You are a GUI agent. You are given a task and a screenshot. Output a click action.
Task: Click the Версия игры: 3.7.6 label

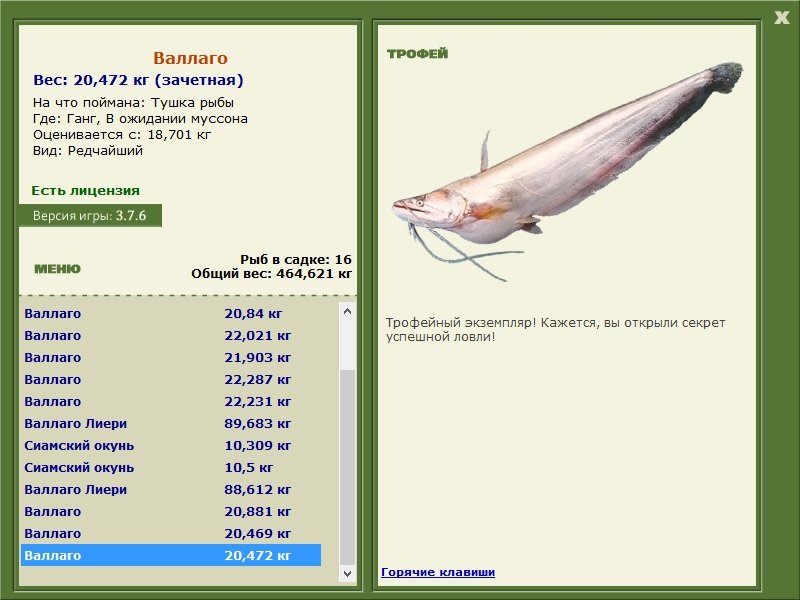(x=90, y=215)
